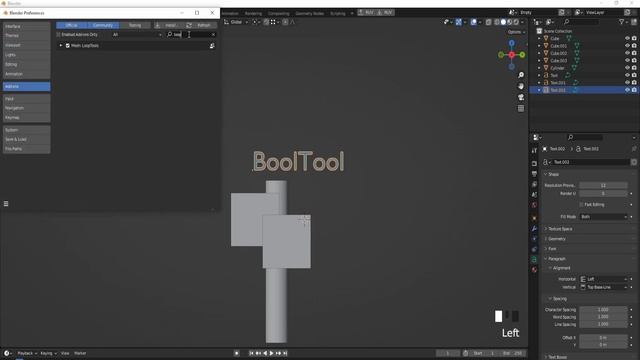Open the outliner filter dropdown
The width and height of the screenshot is (640, 360).
[x=624, y=22]
